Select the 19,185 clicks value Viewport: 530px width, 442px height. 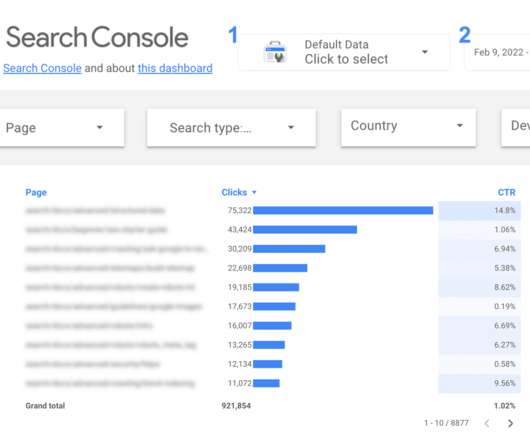pos(240,287)
